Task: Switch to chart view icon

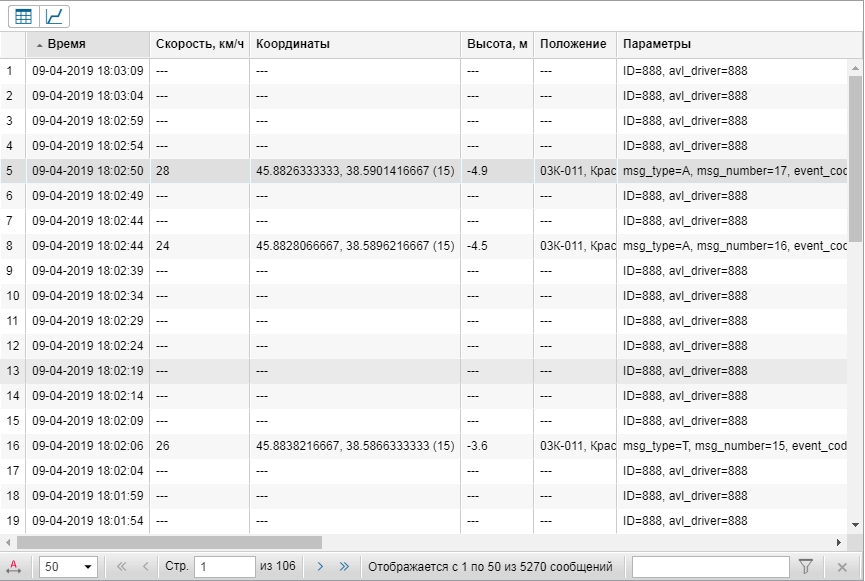Action: [55, 16]
